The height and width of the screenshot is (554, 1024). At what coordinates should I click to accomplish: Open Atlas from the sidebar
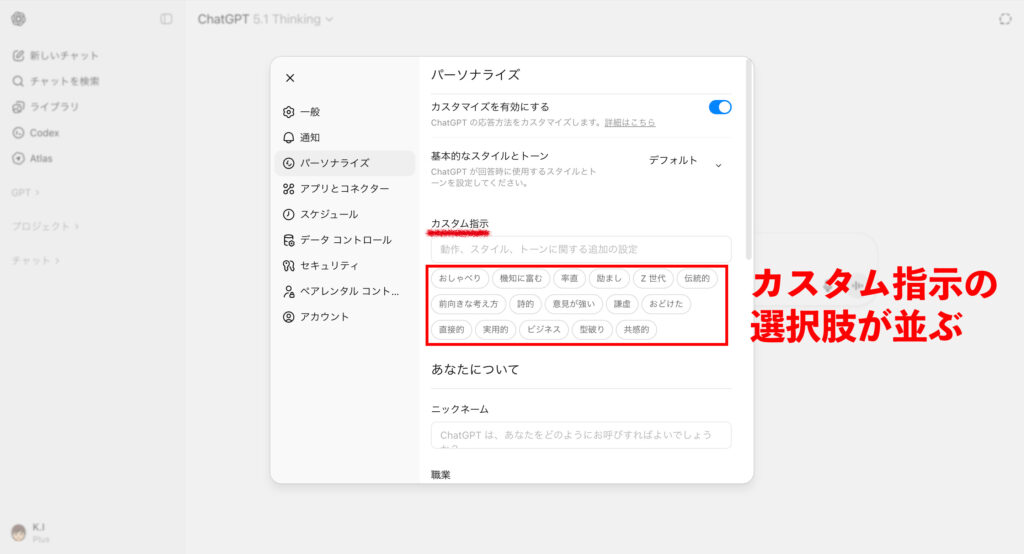(x=33, y=158)
